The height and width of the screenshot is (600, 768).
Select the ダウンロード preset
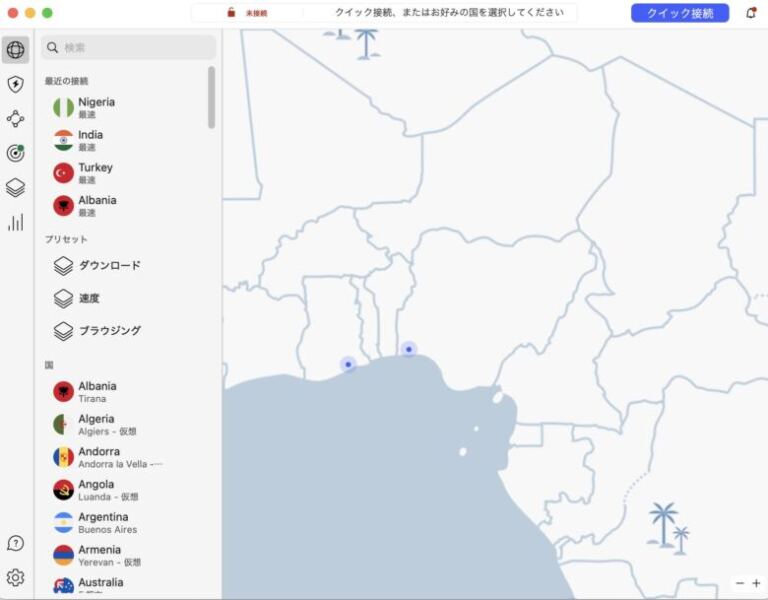coord(109,266)
